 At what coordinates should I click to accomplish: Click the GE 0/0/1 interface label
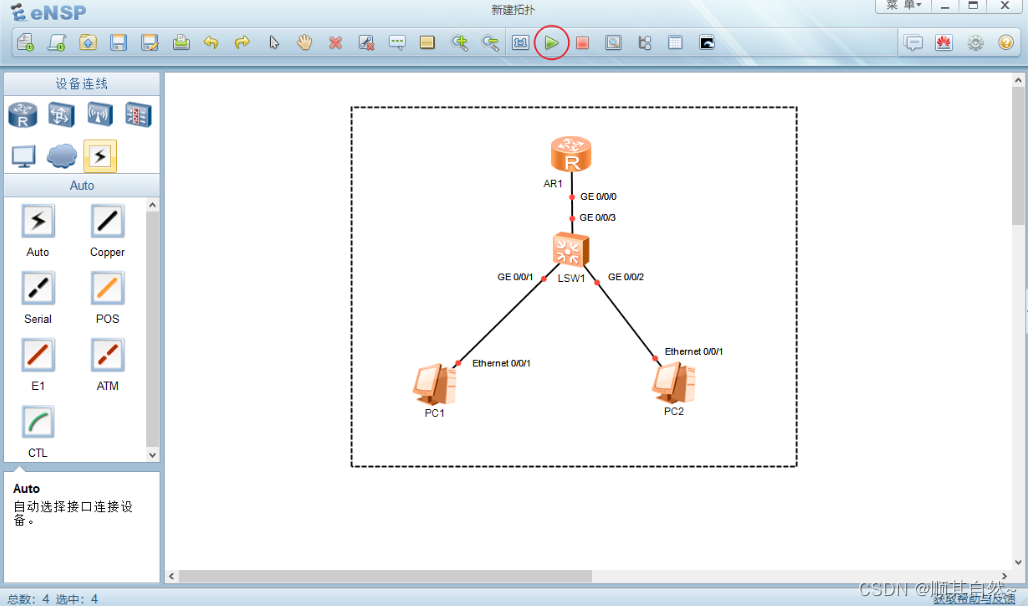pos(515,277)
